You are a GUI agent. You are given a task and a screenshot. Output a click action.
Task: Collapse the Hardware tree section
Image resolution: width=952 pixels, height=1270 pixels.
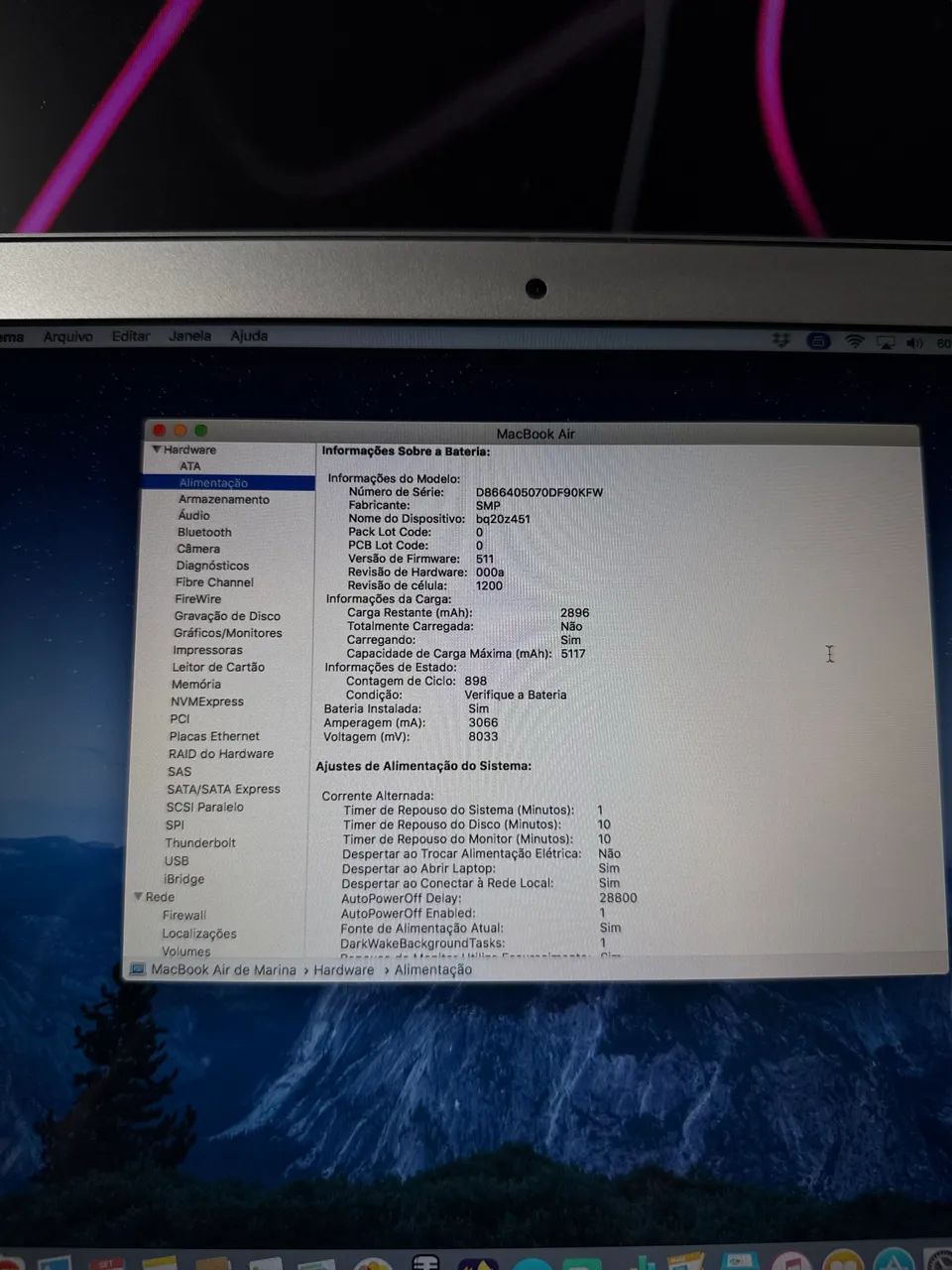click(x=157, y=449)
